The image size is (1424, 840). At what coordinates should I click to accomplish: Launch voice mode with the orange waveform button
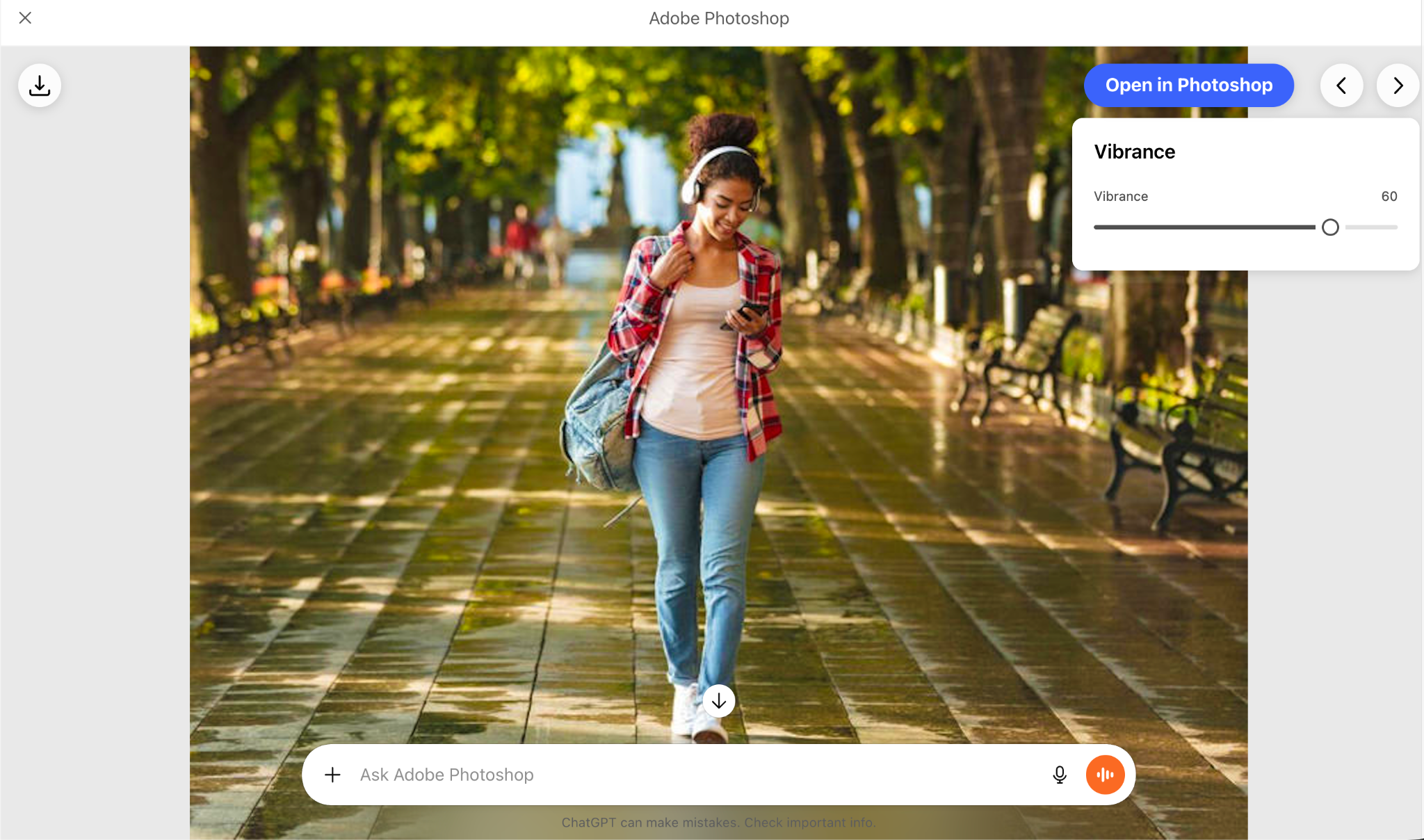pos(1105,775)
